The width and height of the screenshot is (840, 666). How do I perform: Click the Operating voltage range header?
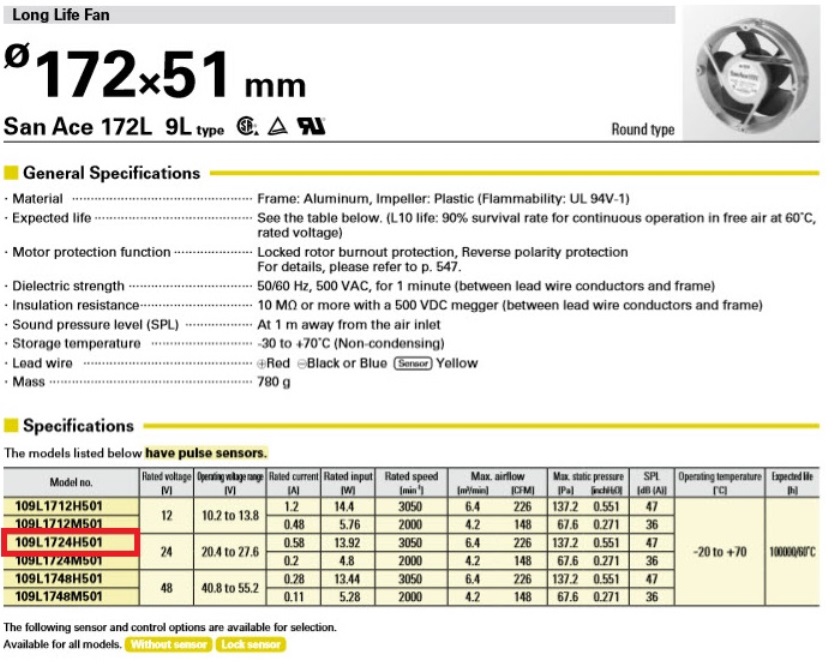(x=230, y=482)
